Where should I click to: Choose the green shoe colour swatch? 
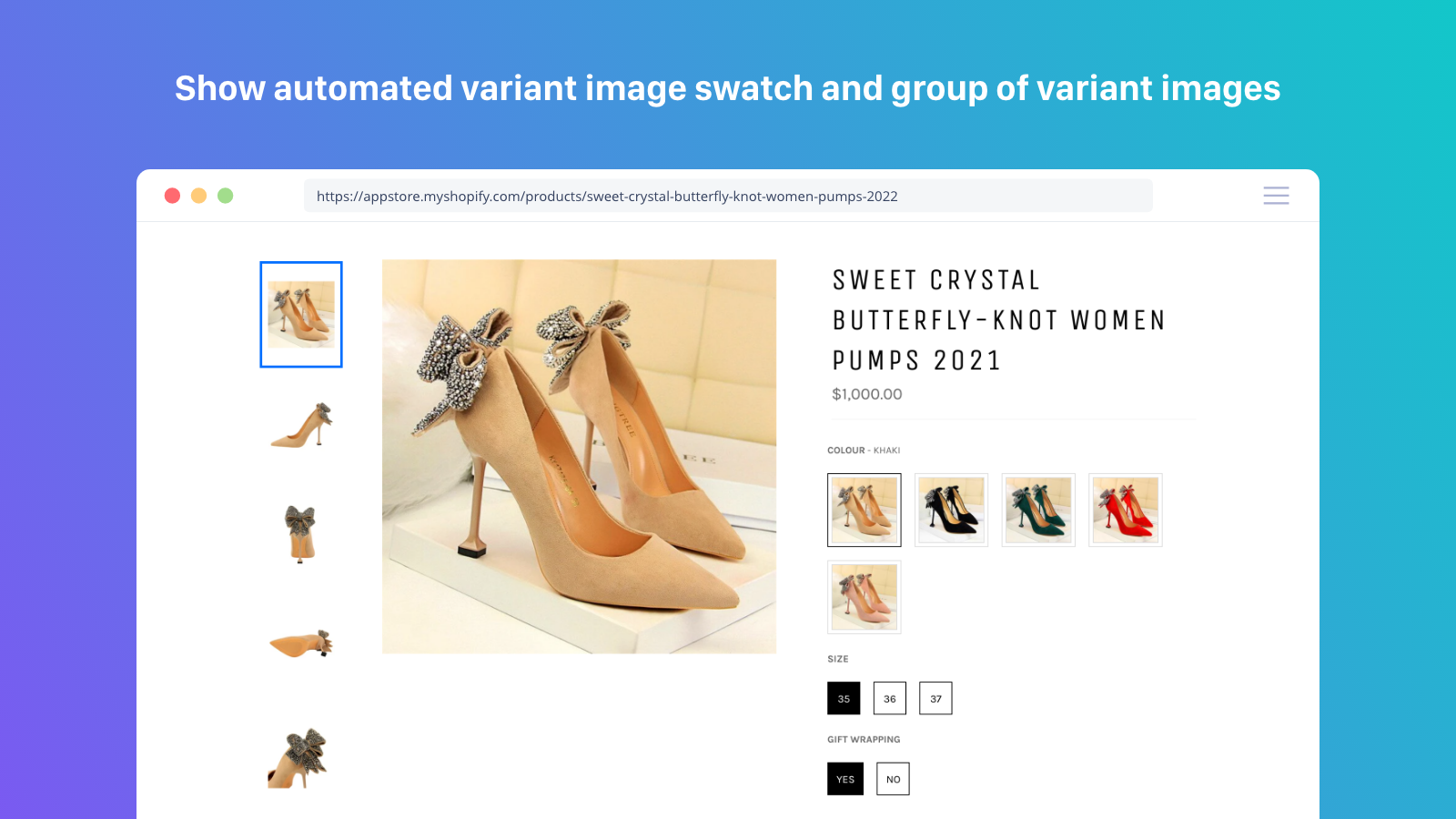coord(1038,510)
